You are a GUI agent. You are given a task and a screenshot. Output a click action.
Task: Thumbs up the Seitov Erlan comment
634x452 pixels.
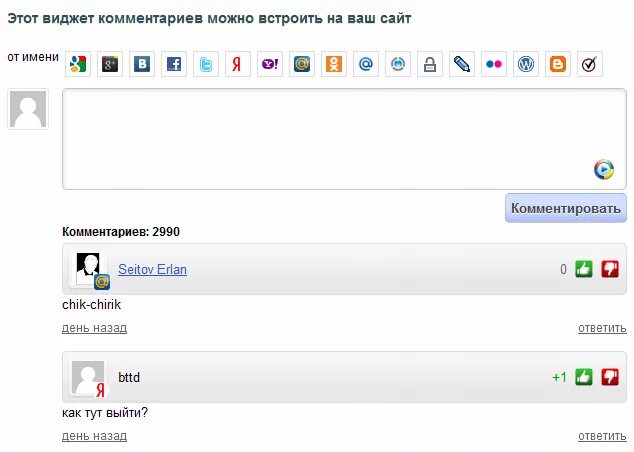click(x=584, y=269)
